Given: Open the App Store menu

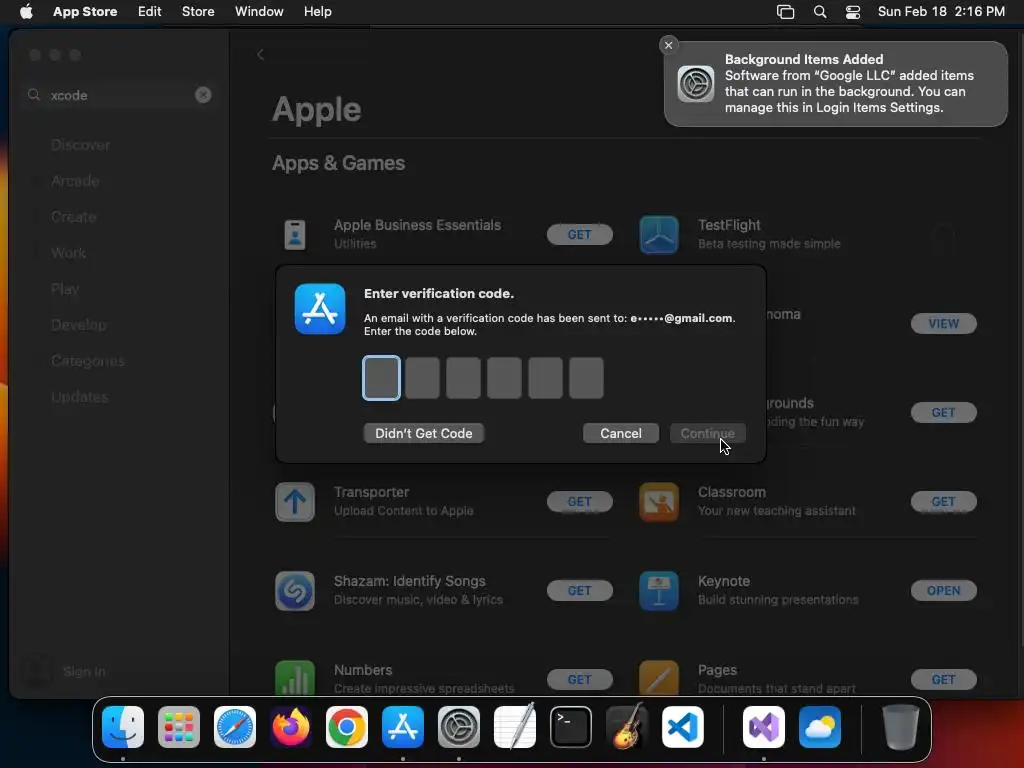Looking at the screenshot, I should click(x=85, y=12).
